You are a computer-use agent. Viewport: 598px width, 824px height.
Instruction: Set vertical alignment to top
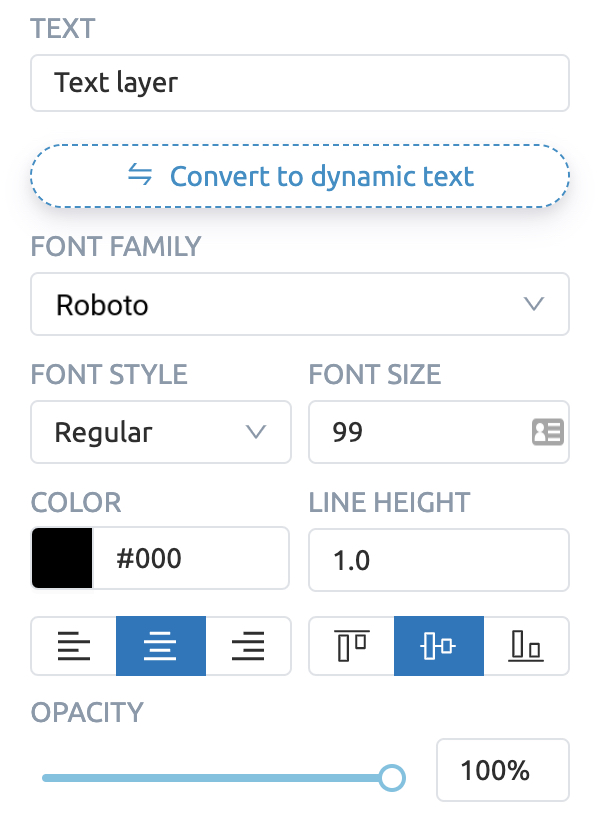(x=352, y=646)
